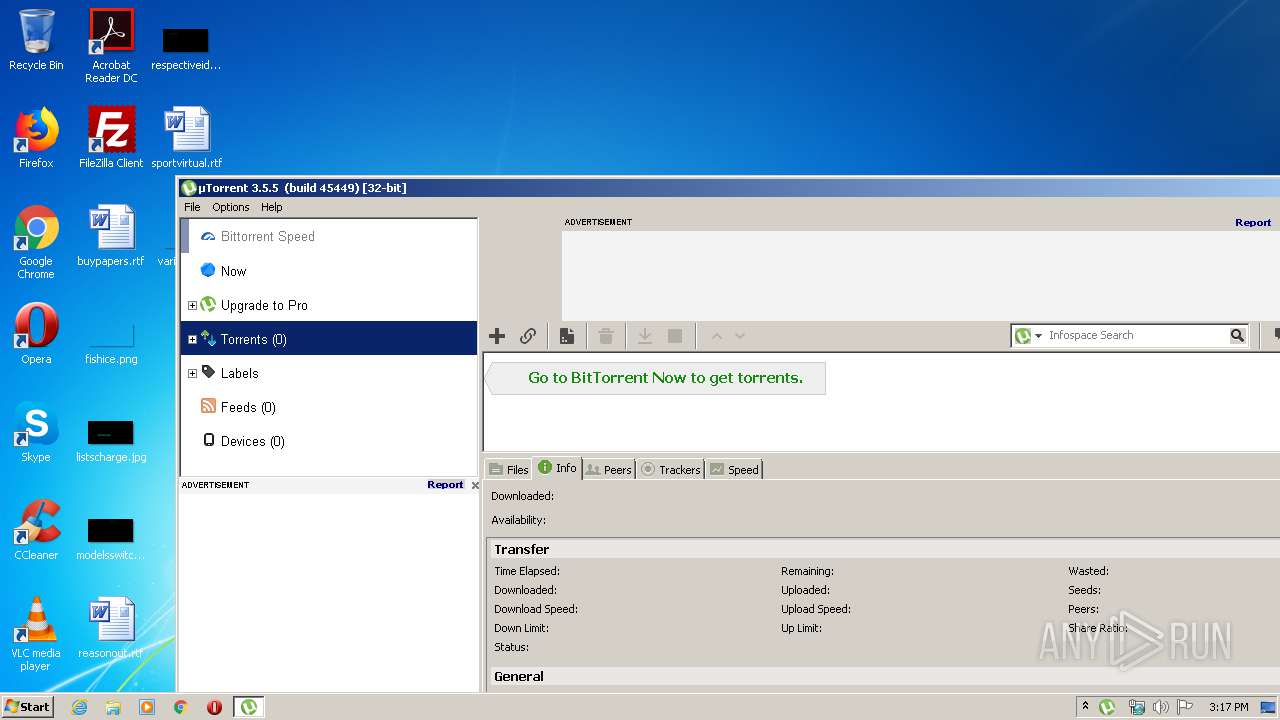
Task: Open Acrobat Reader DC desktop icon
Action: pyautogui.click(x=111, y=45)
